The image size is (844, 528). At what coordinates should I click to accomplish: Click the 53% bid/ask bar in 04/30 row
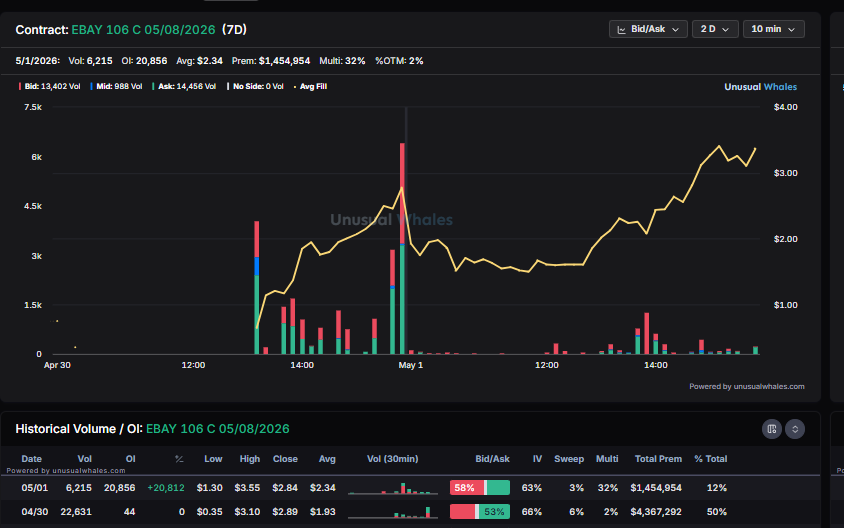[480, 512]
